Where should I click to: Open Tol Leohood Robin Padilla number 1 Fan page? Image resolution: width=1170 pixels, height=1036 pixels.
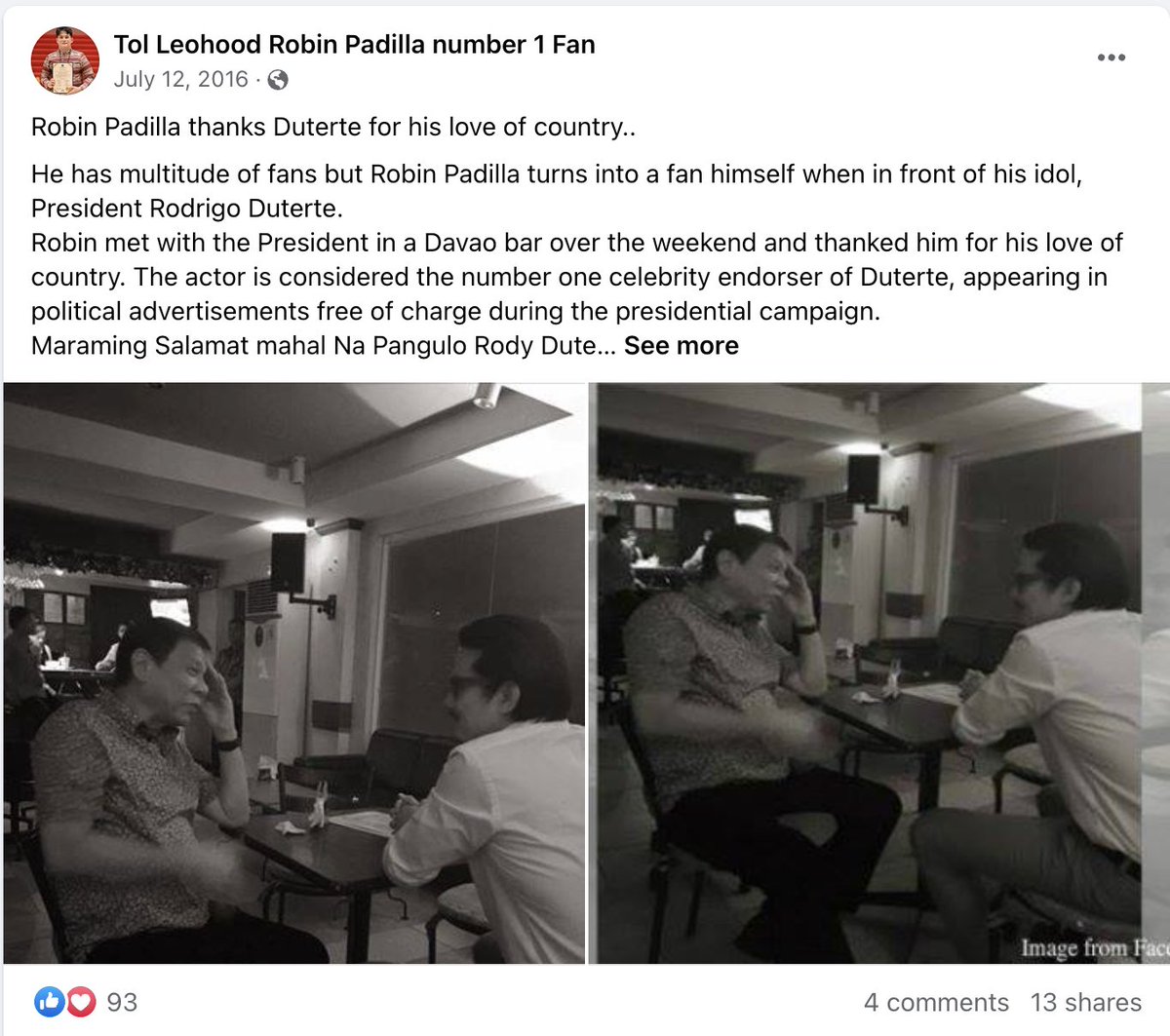tap(354, 44)
